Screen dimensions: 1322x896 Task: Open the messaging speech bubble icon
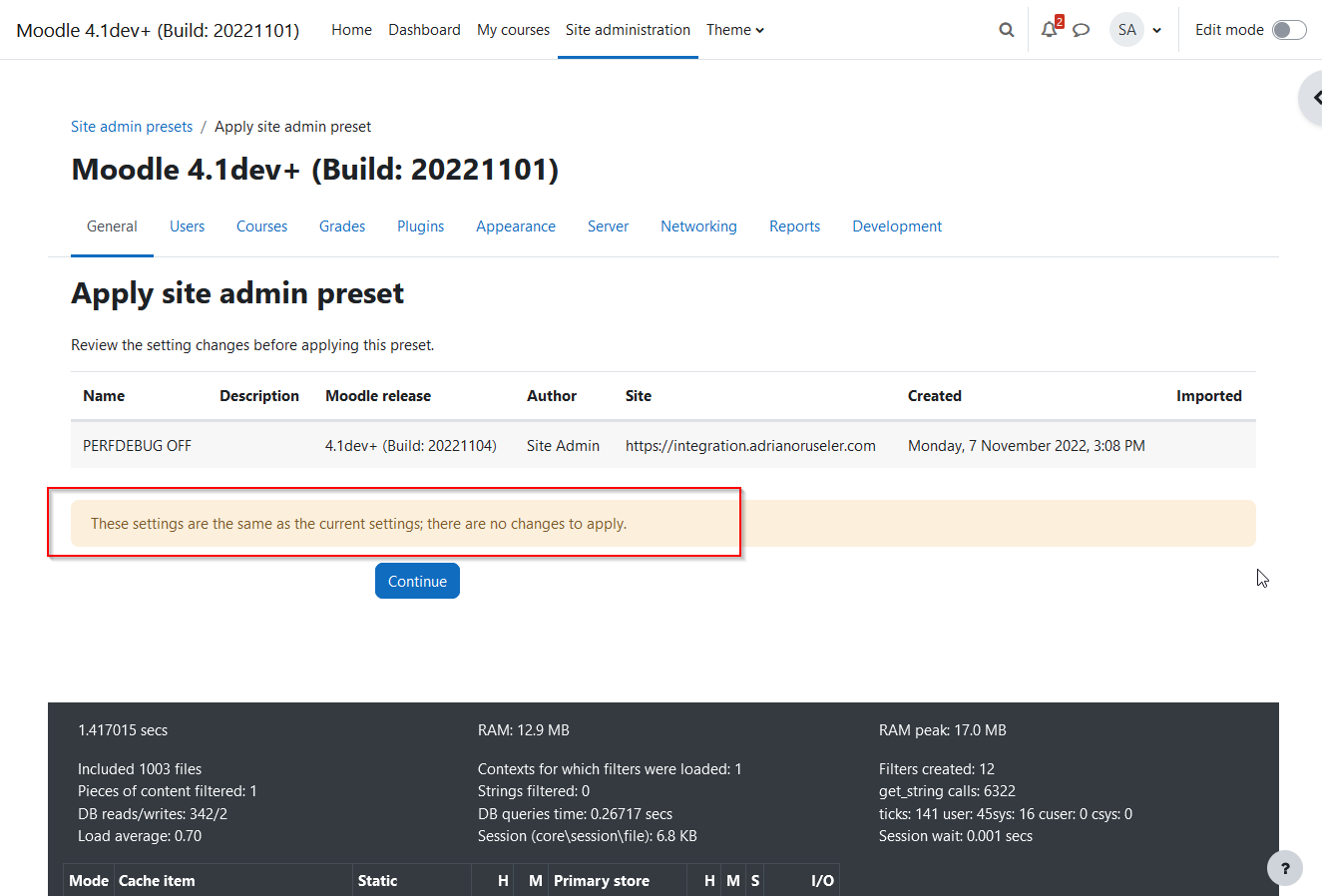pos(1081,30)
